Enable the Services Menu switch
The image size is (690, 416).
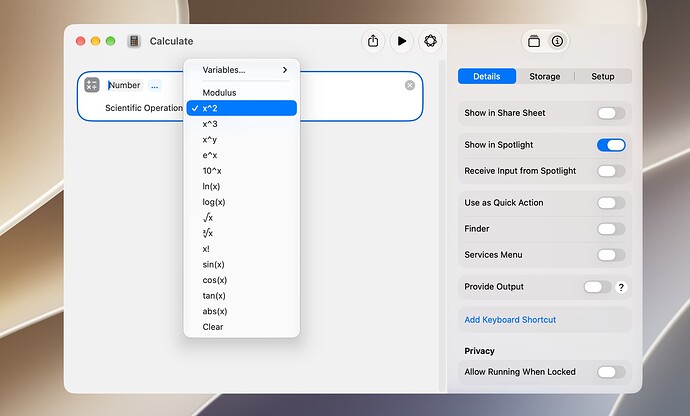point(611,255)
